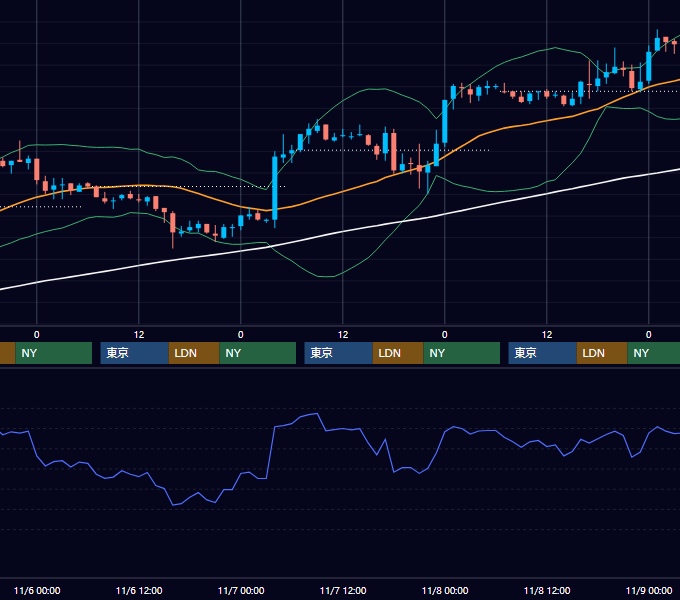Click the 11/6 12:00 date label

coord(139,590)
